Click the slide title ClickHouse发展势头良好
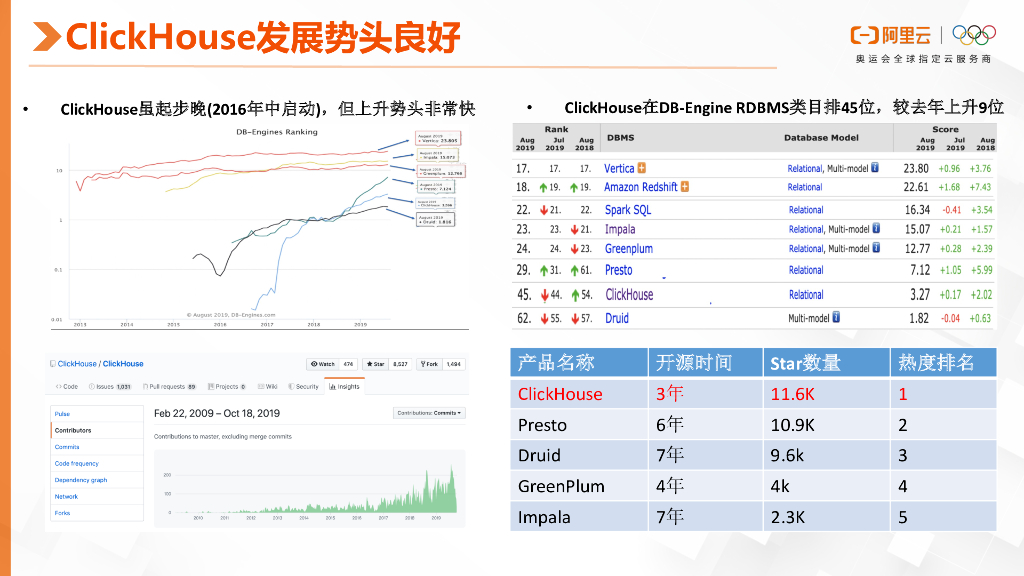The height and width of the screenshot is (576, 1024). [x=263, y=37]
